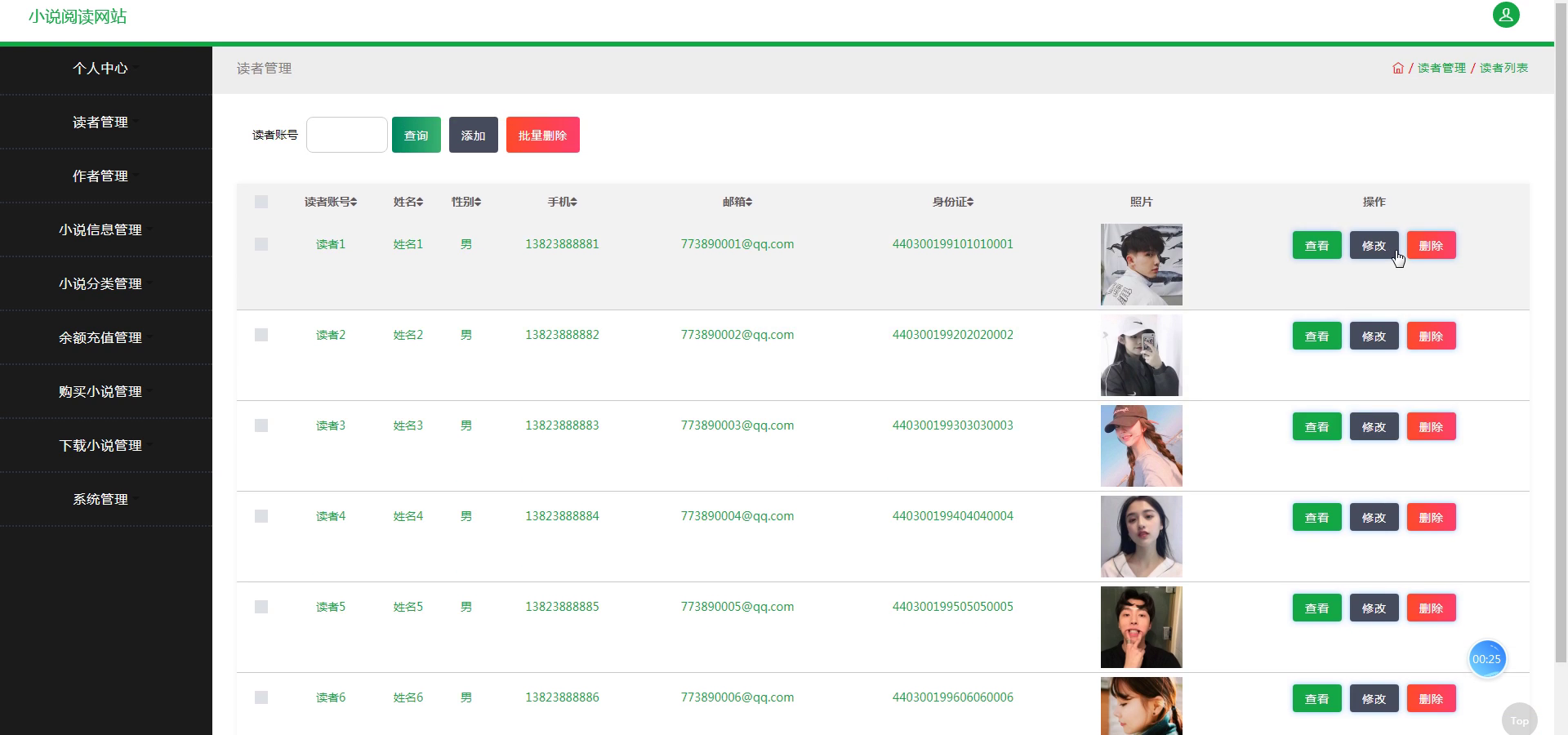The image size is (1568, 735).
Task: Open photo thumbnail of 读者3
Action: 1142,446
